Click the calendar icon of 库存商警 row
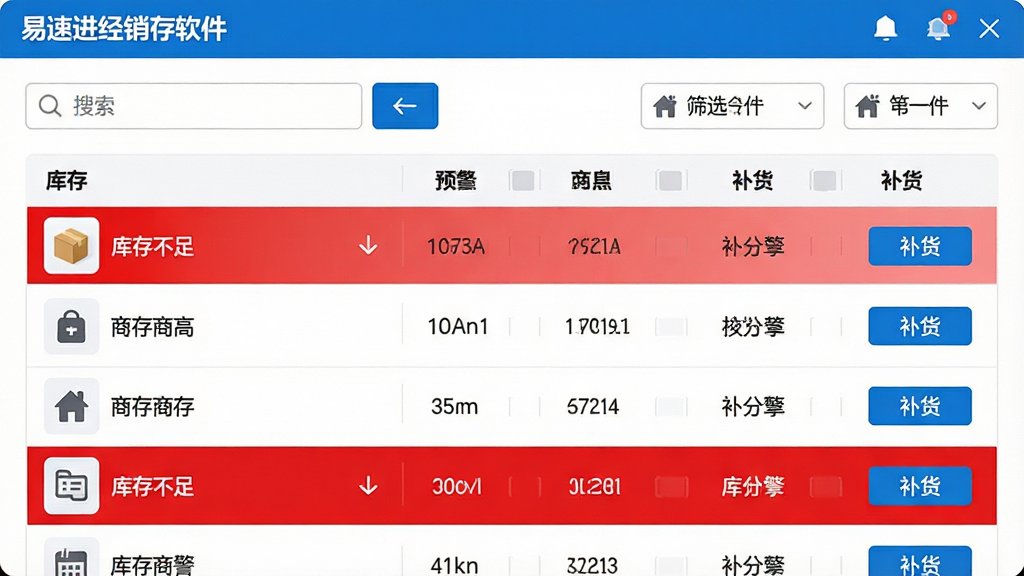 click(x=71, y=560)
